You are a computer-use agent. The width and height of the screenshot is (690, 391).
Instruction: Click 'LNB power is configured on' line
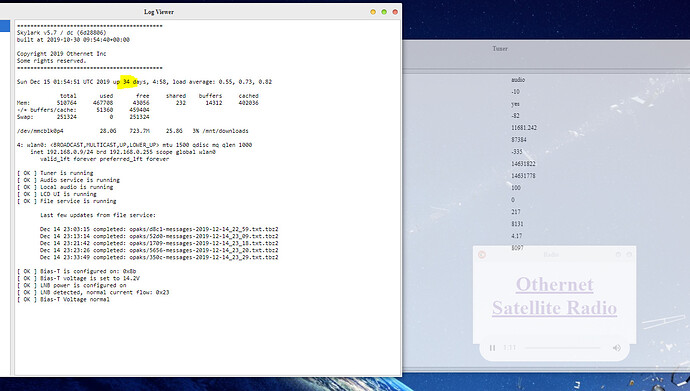pyautogui.click(x=72, y=285)
